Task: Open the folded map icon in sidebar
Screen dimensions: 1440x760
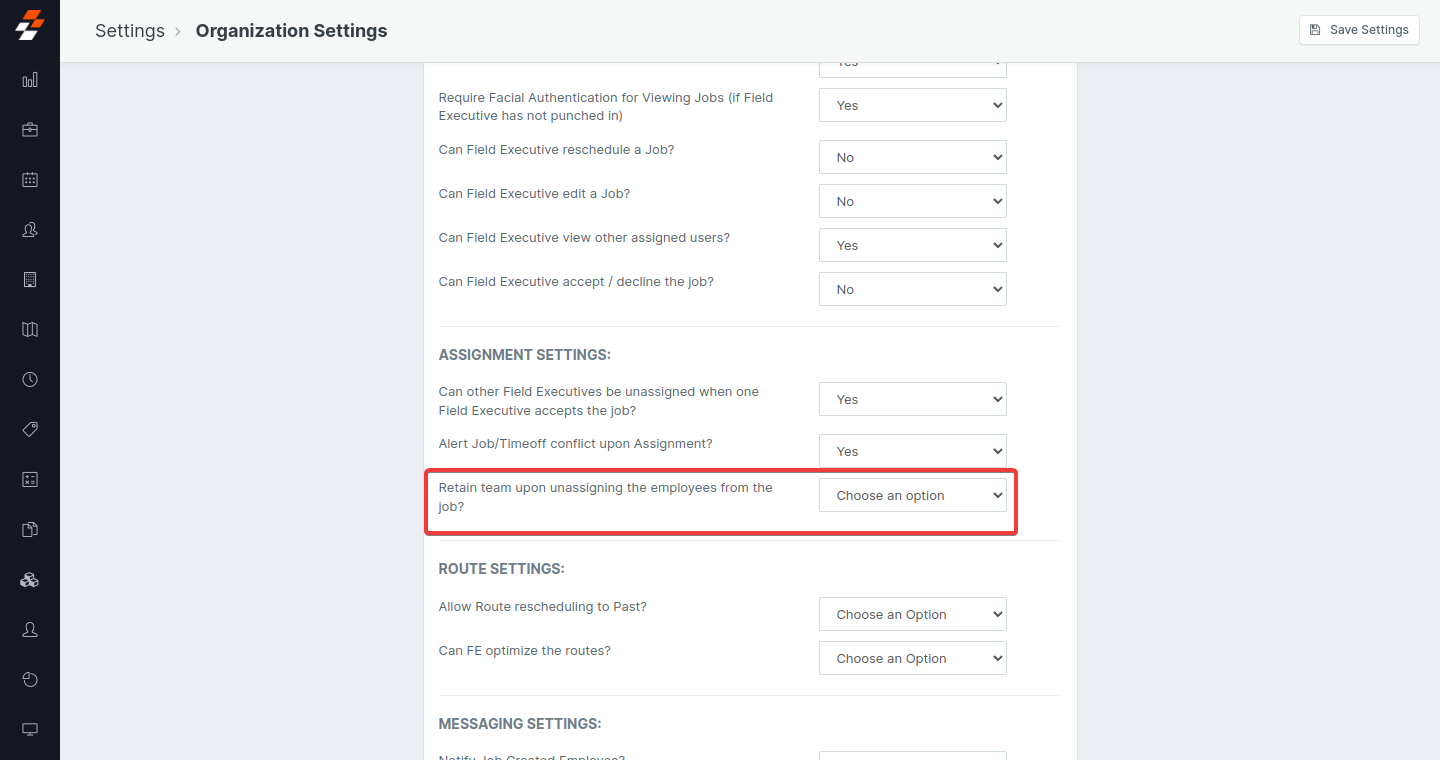Action: (30, 330)
